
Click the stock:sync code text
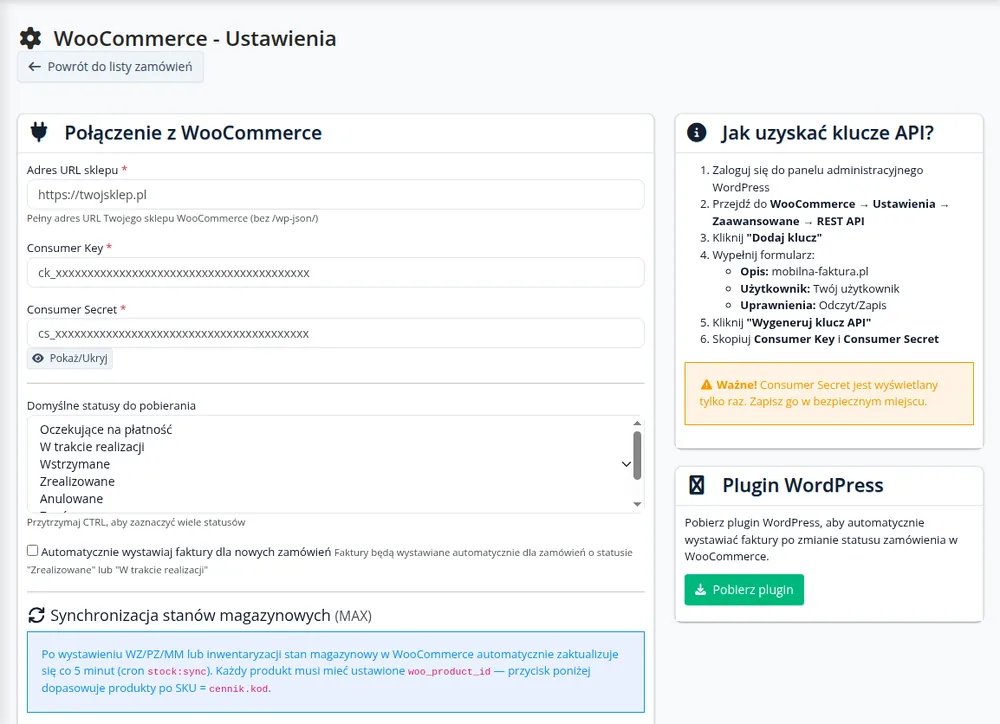pos(177,671)
